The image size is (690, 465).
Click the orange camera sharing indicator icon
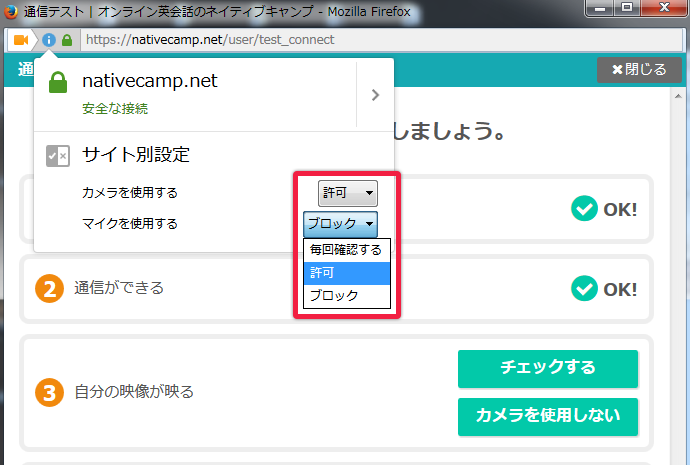20,40
